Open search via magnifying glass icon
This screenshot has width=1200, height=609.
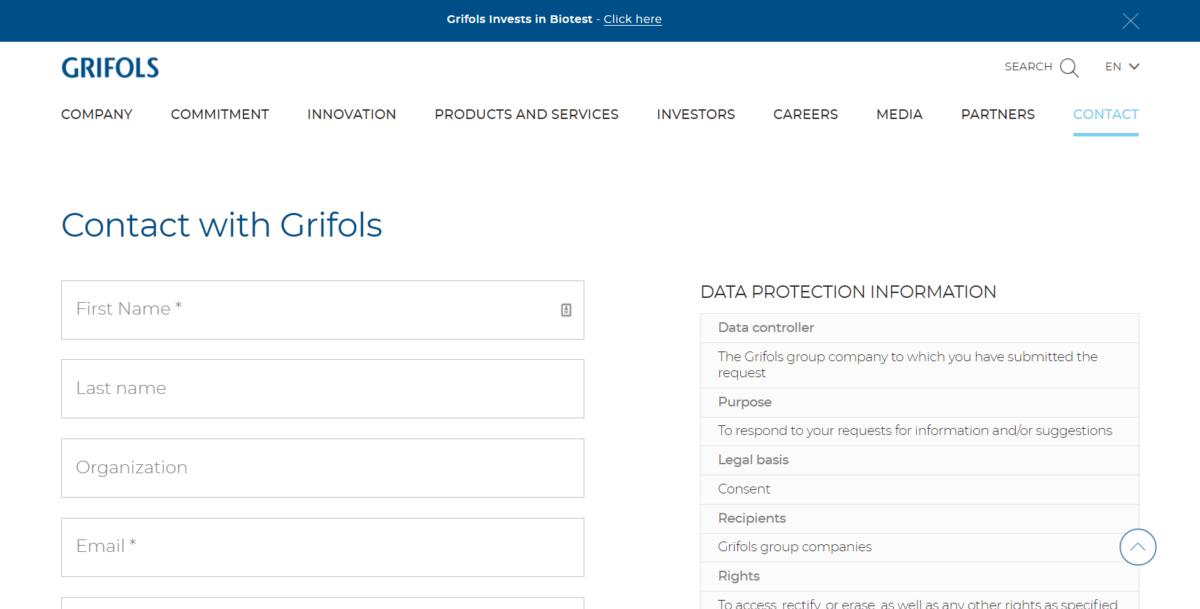click(1069, 68)
